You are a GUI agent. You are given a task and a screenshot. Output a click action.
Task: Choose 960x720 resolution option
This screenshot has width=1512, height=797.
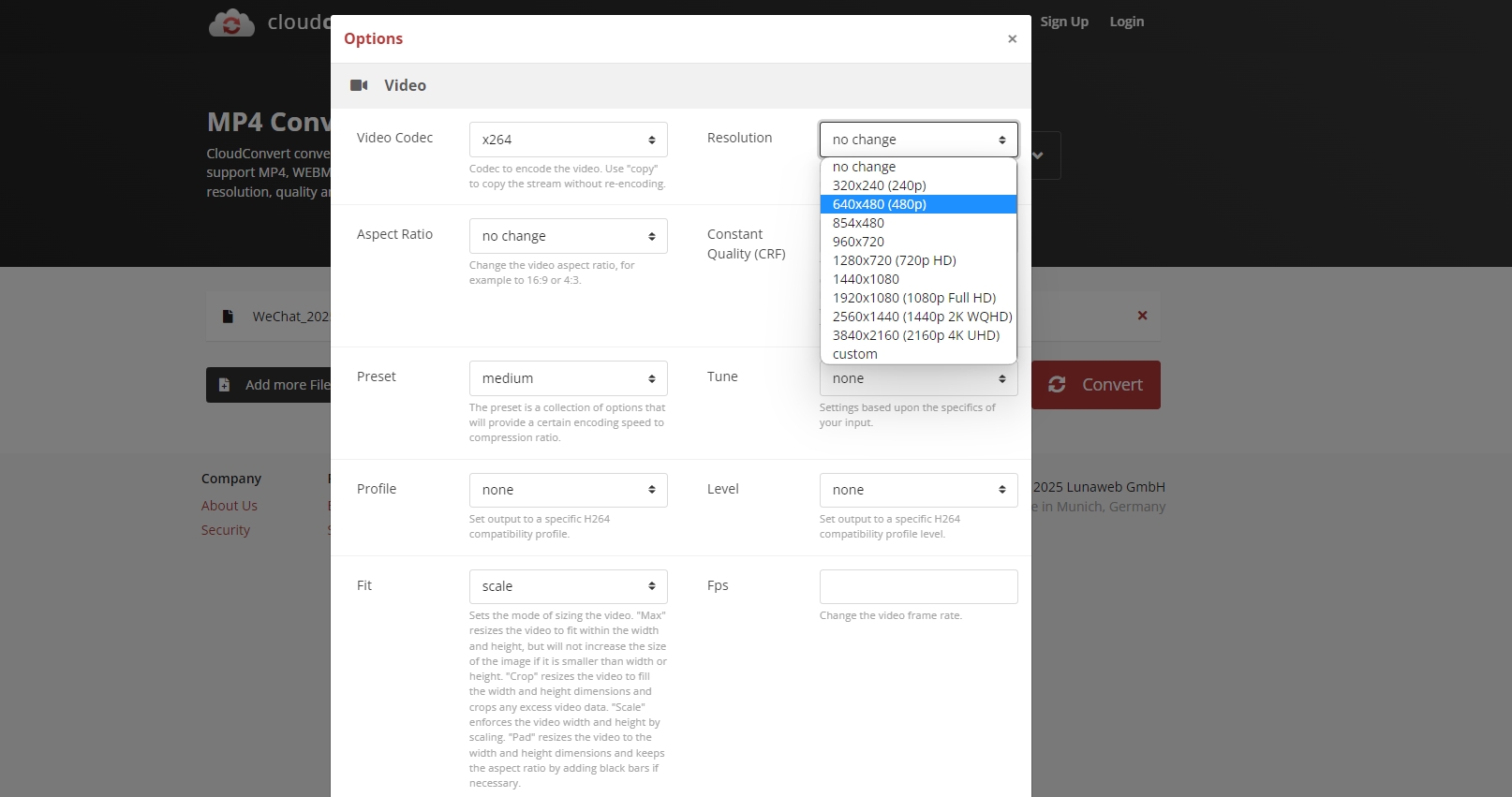coord(918,242)
